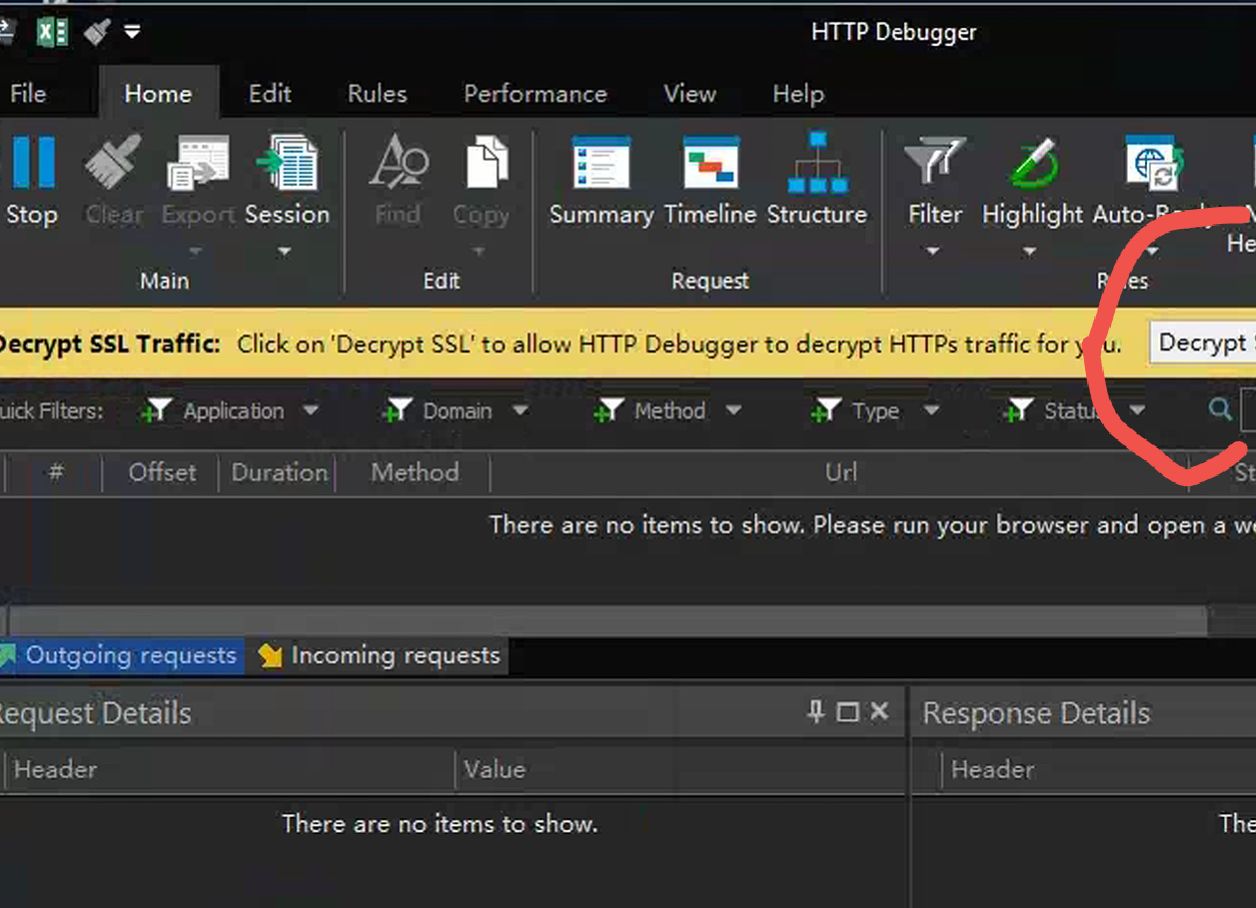Click the search magnifier icon
The image size is (1256, 908).
tap(1219, 410)
